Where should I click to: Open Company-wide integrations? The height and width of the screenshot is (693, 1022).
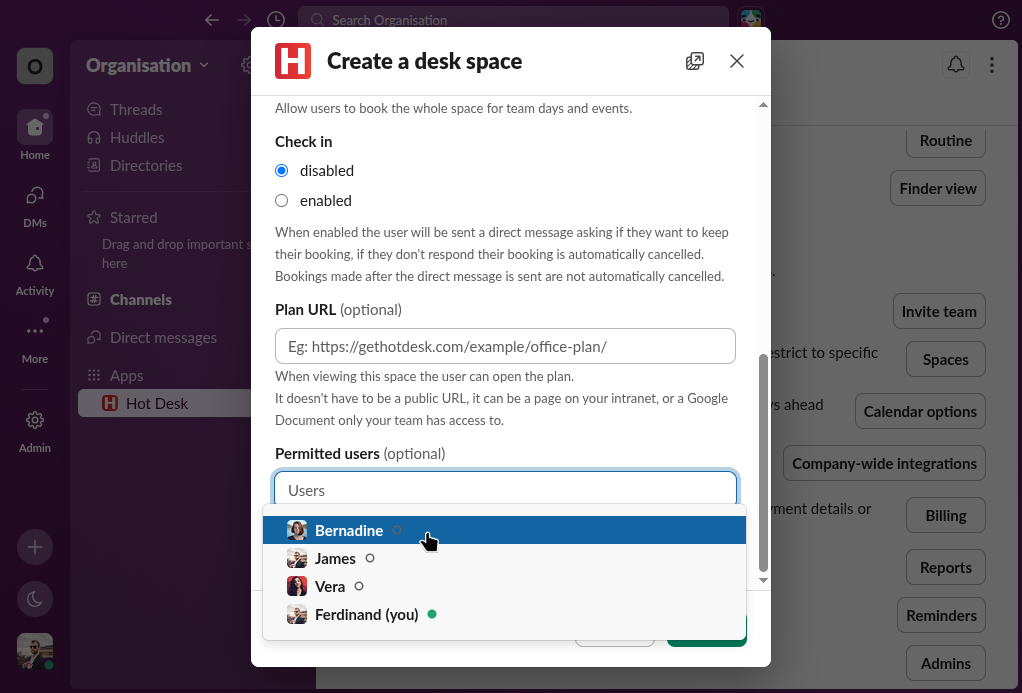[884, 464]
